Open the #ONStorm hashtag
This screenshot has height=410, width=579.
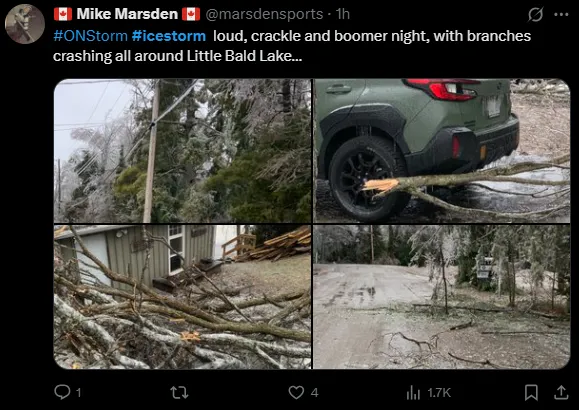(90, 36)
